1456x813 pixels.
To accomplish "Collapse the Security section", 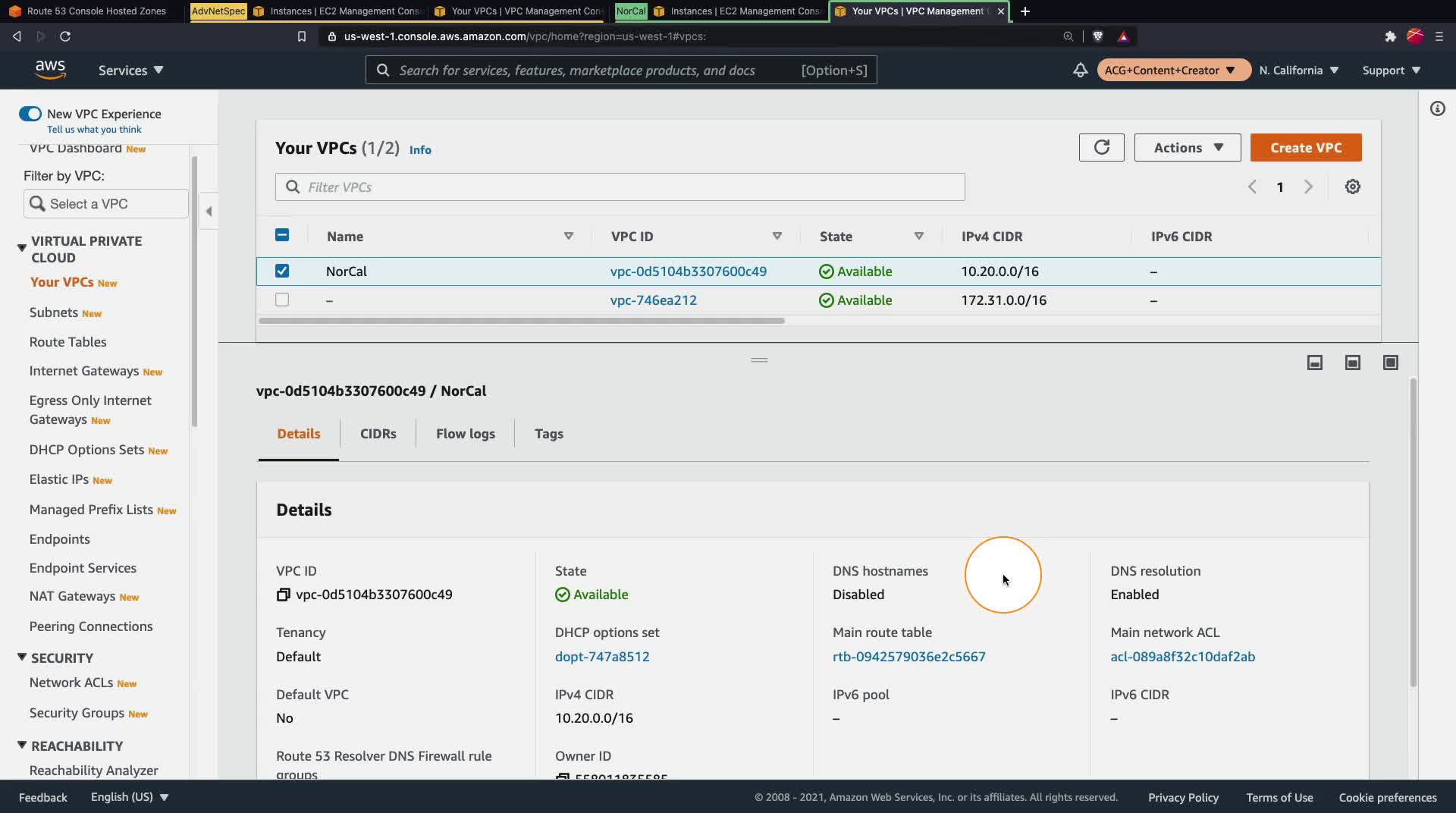I will tap(22, 658).
